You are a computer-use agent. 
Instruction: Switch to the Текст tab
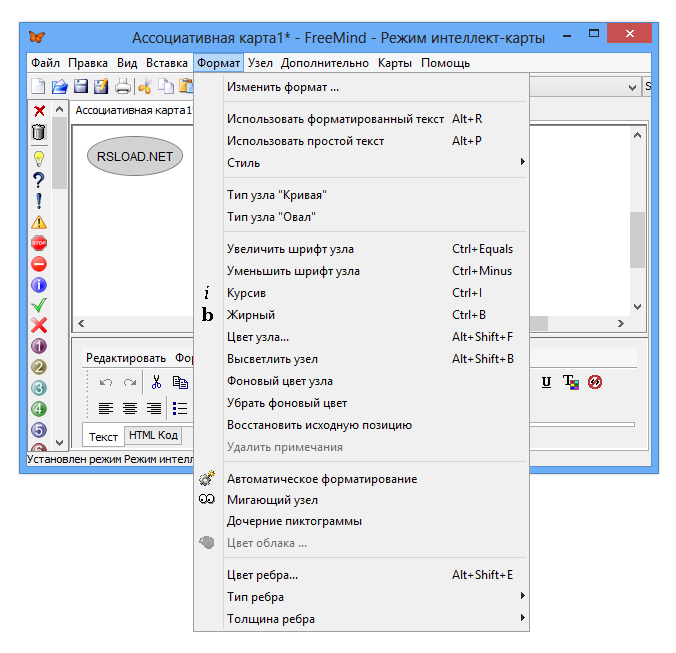[103, 437]
